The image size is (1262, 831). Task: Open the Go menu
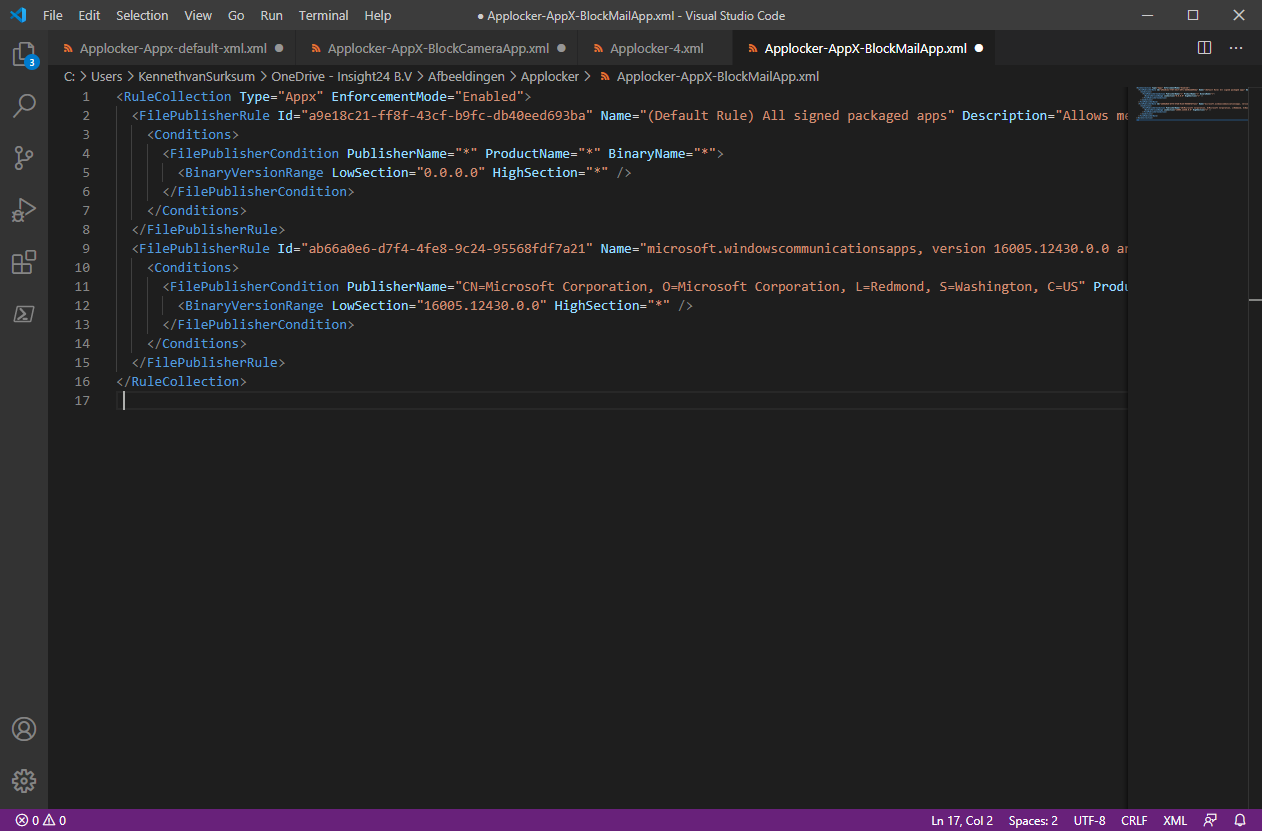pyautogui.click(x=236, y=15)
